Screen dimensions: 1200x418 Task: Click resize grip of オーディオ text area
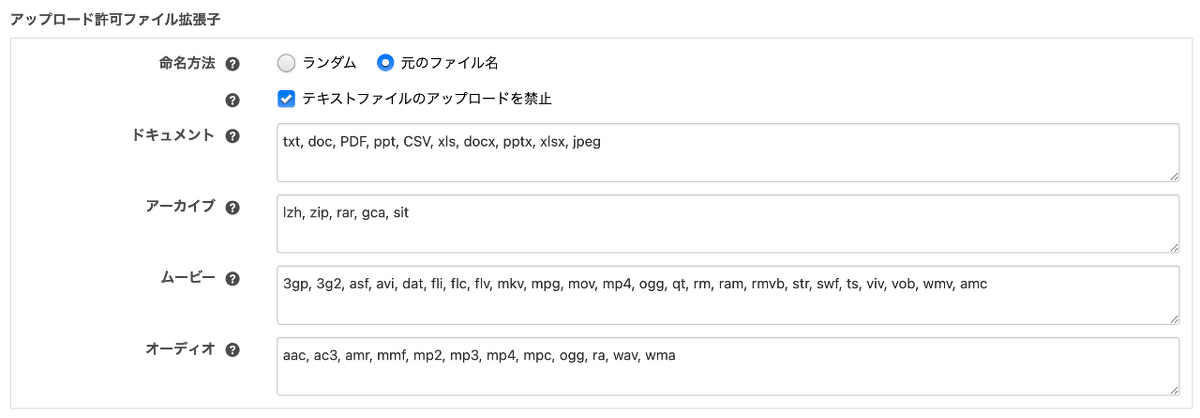(1174, 390)
